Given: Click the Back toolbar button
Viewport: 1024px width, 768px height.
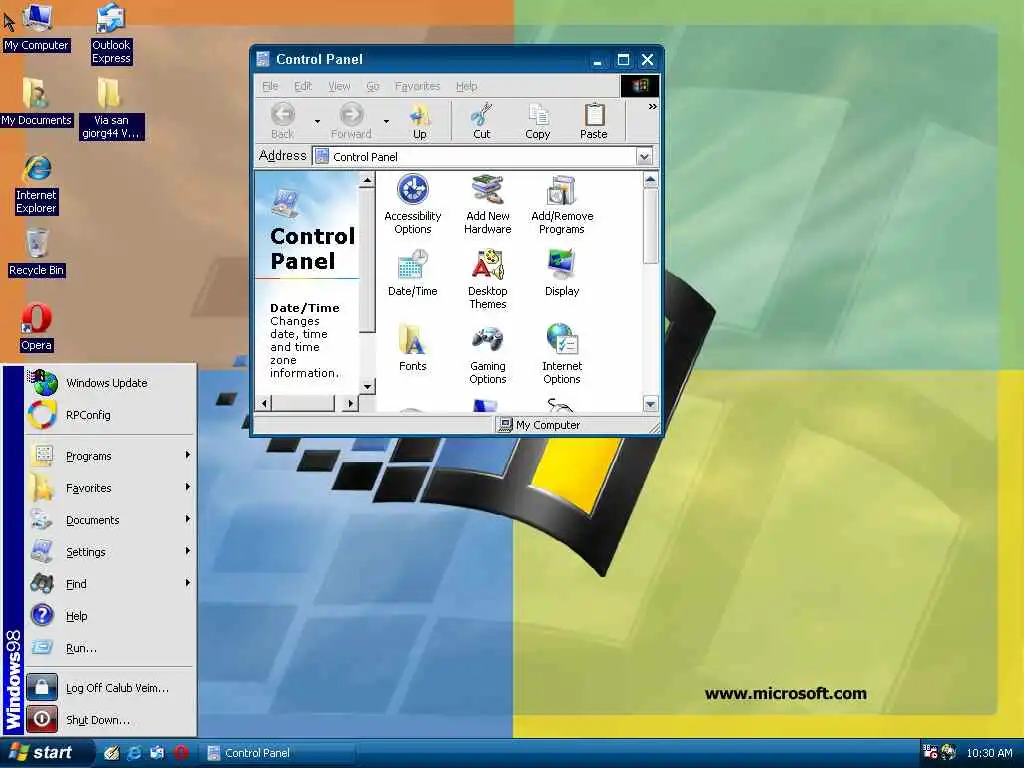Looking at the screenshot, I should [283, 121].
